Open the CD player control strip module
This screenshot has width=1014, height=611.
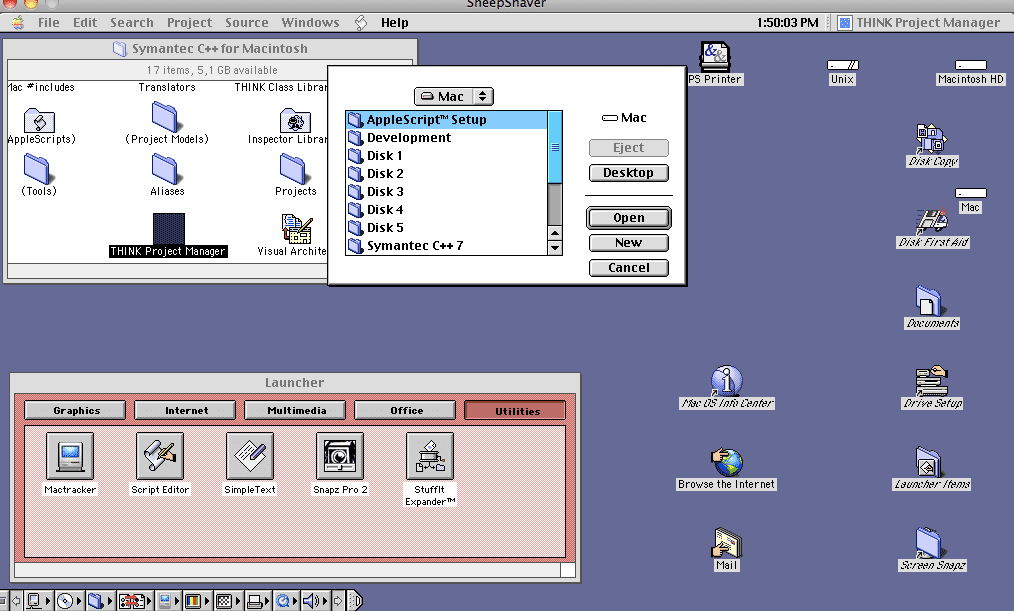pyautogui.click(x=68, y=601)
